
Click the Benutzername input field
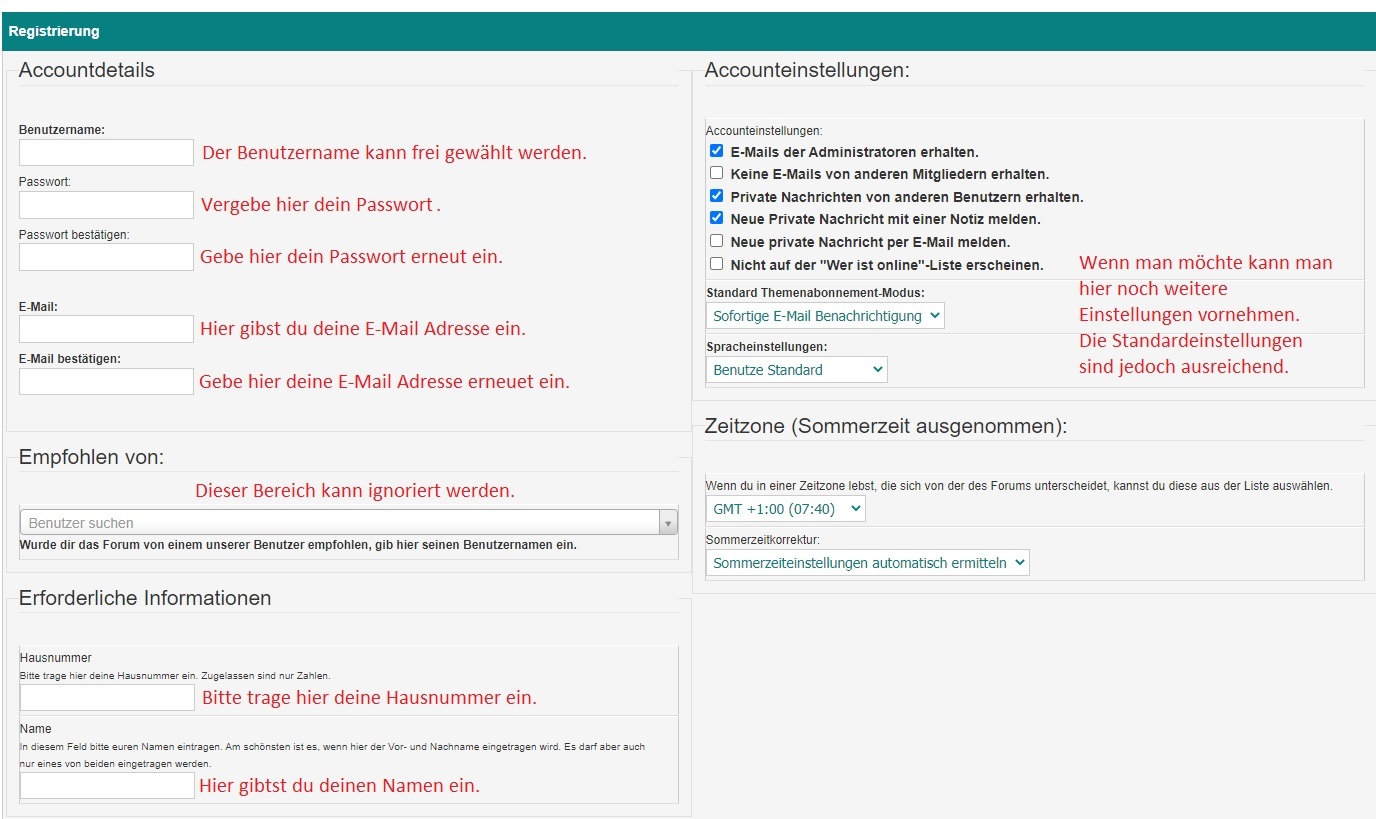pos(106,153)
